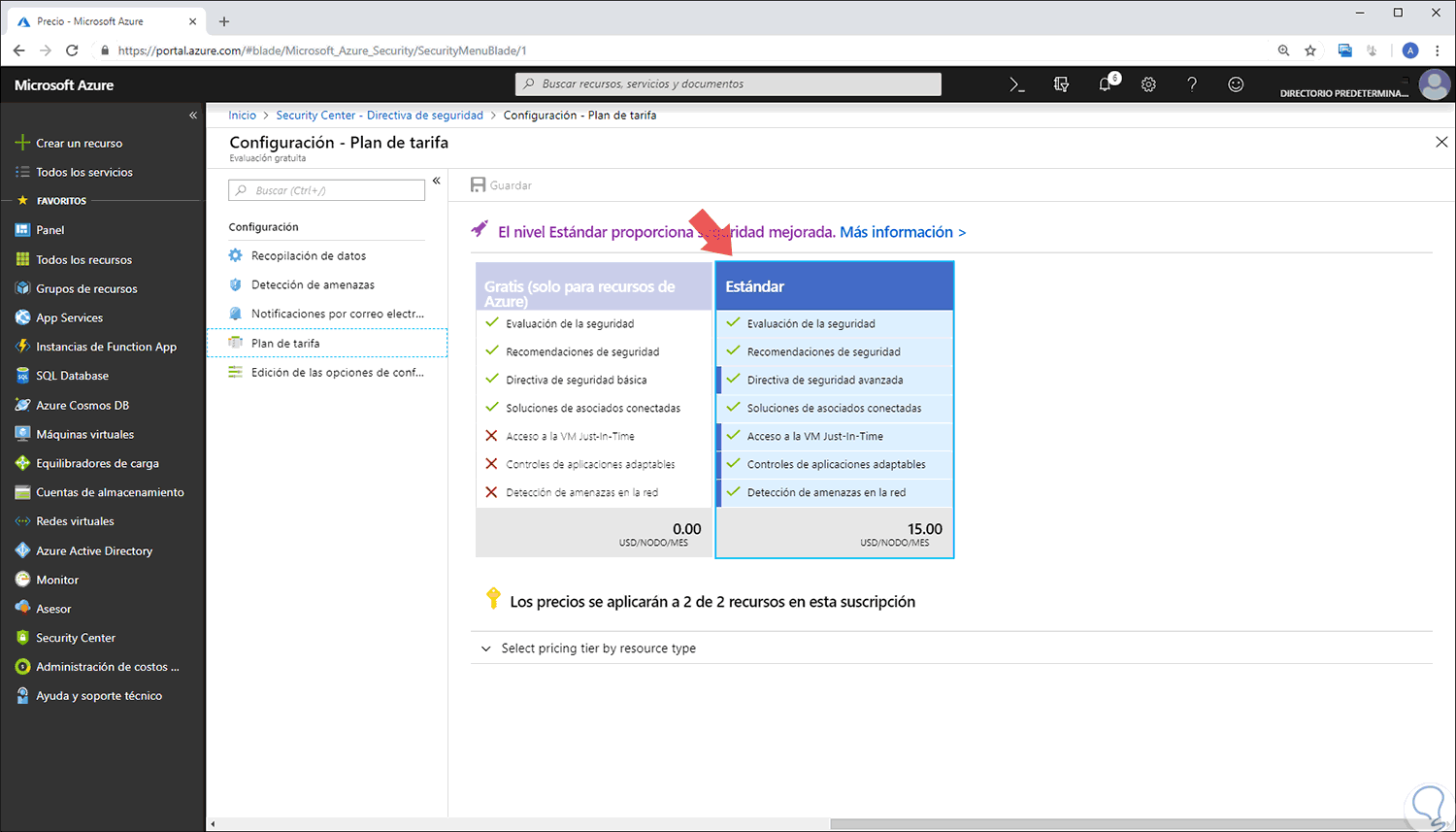Image resolution: width=1456 pixels, height=832 pixels.
Task: Click the site padlock icon
Action: click(105, 50)
